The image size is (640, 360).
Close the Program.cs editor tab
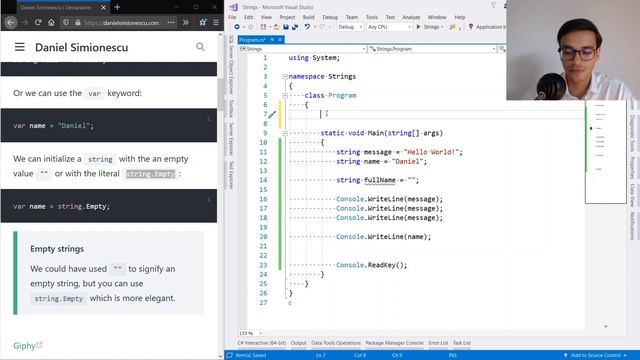tap(280, 40)
